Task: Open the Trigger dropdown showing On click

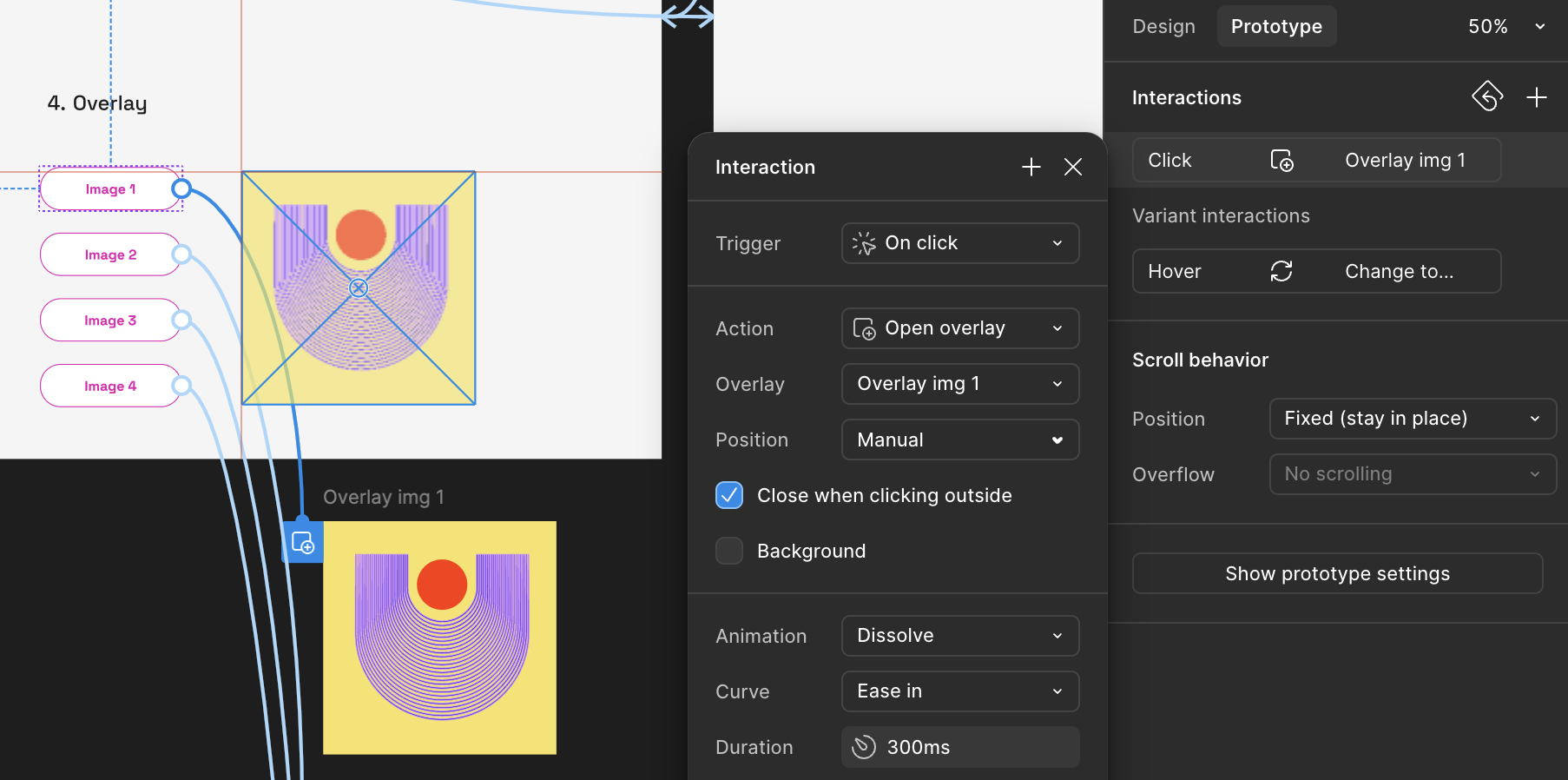Action: [x=959, y=243]
